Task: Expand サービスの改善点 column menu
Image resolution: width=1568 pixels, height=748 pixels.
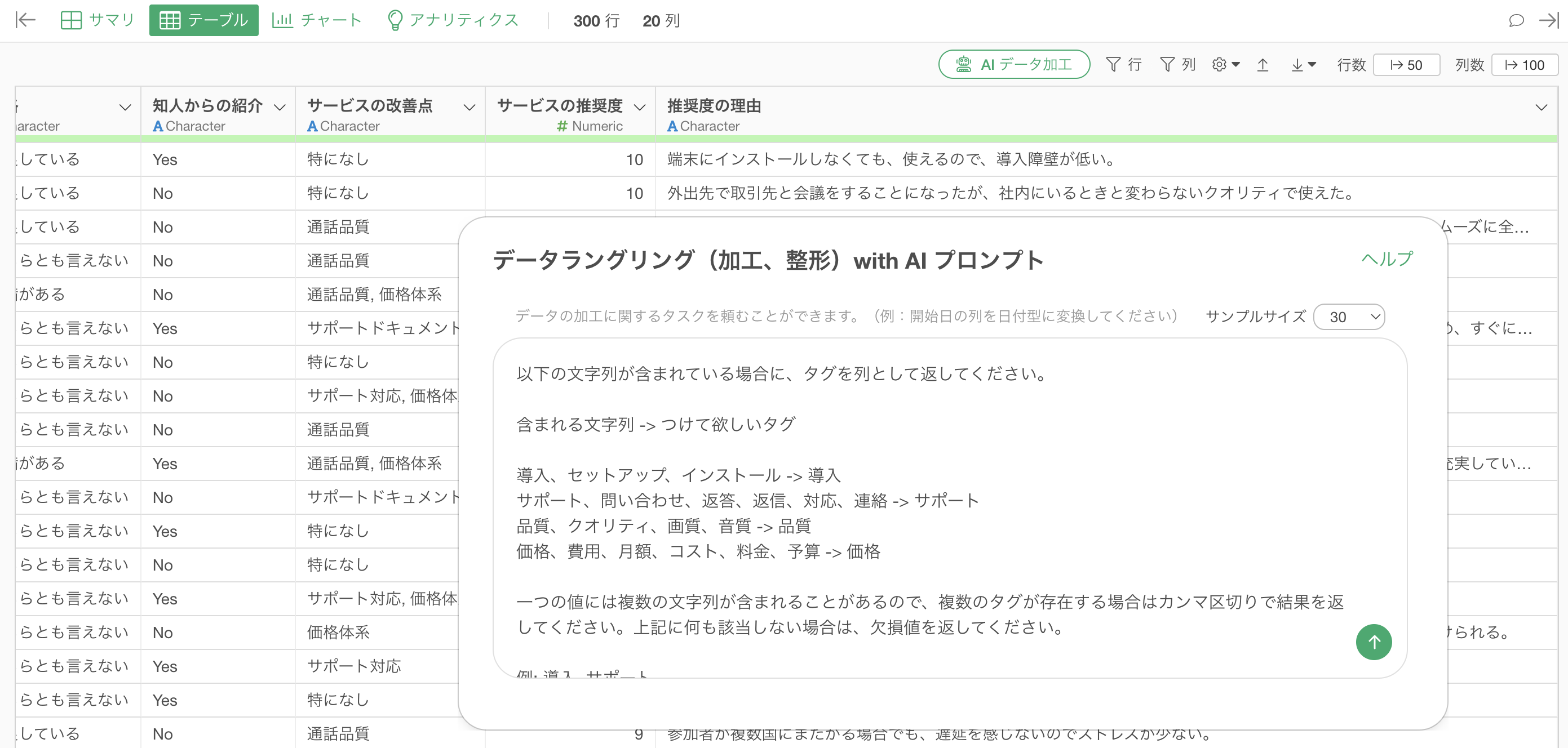Action: pyautogui.click(x=469, y=108)
